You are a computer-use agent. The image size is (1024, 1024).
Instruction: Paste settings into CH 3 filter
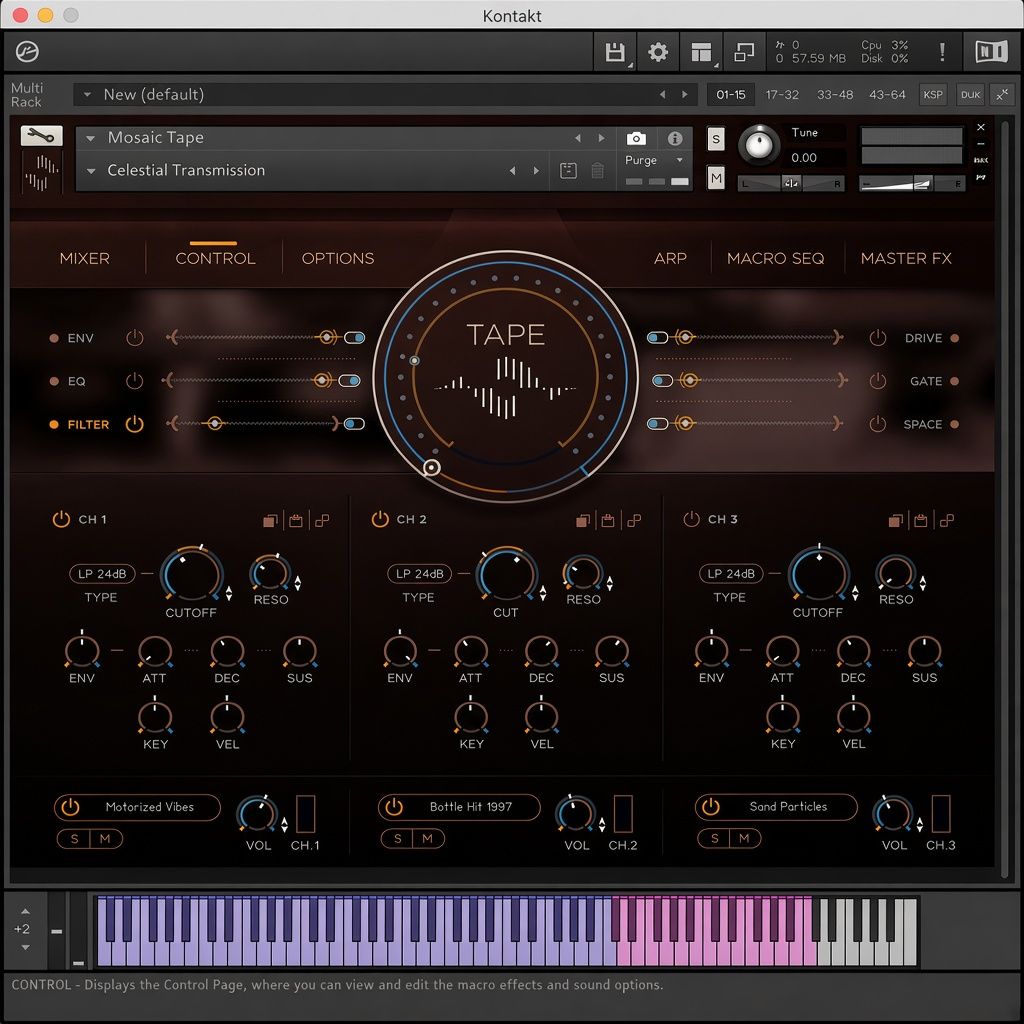point(921,520)
